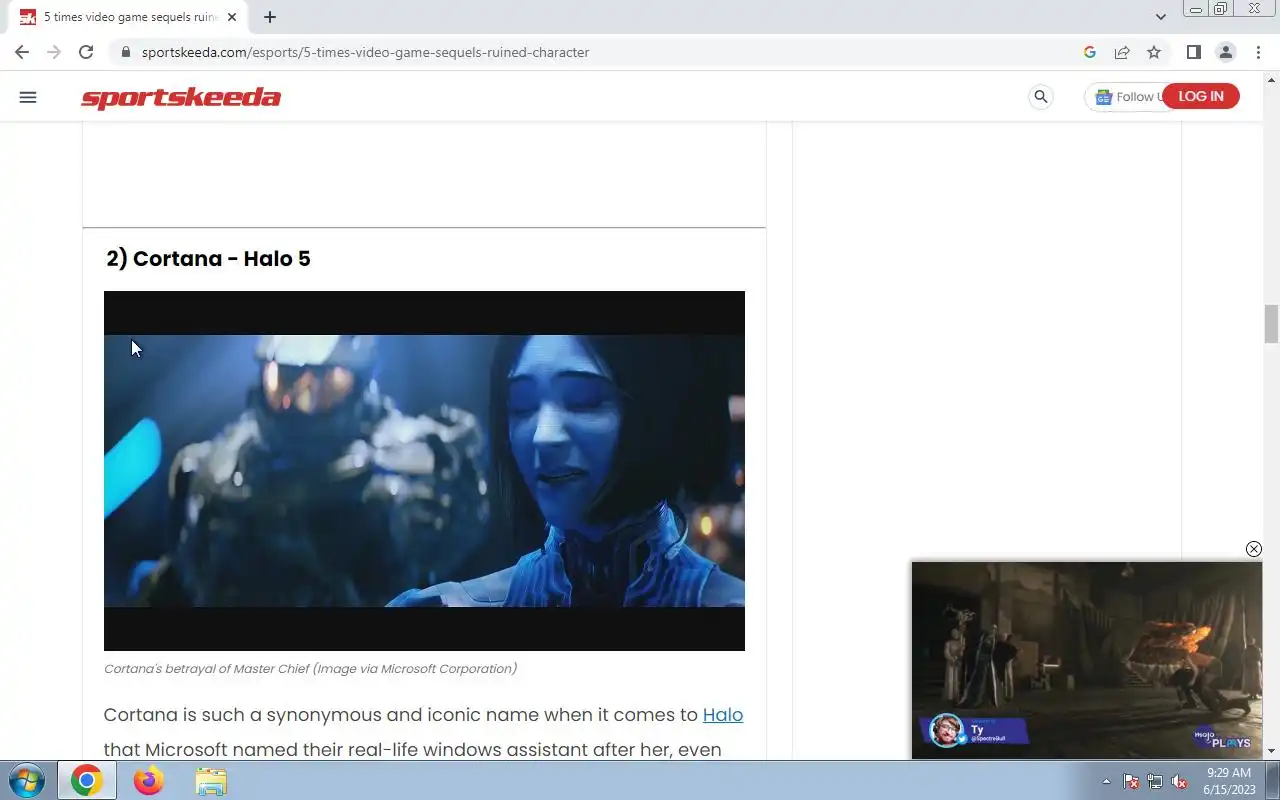This screenshot has height=800, width=1280.
Task: Expand tab search chevron
Action: (1160, 17)
